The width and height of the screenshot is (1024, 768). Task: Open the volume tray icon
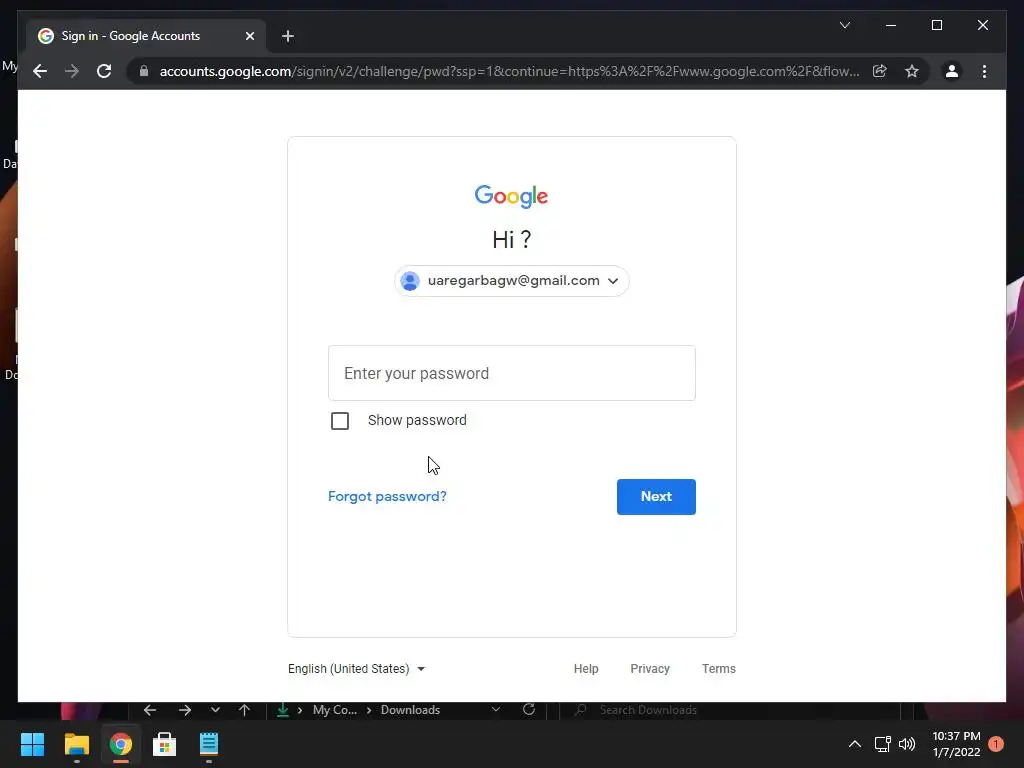tap(907, 744)
